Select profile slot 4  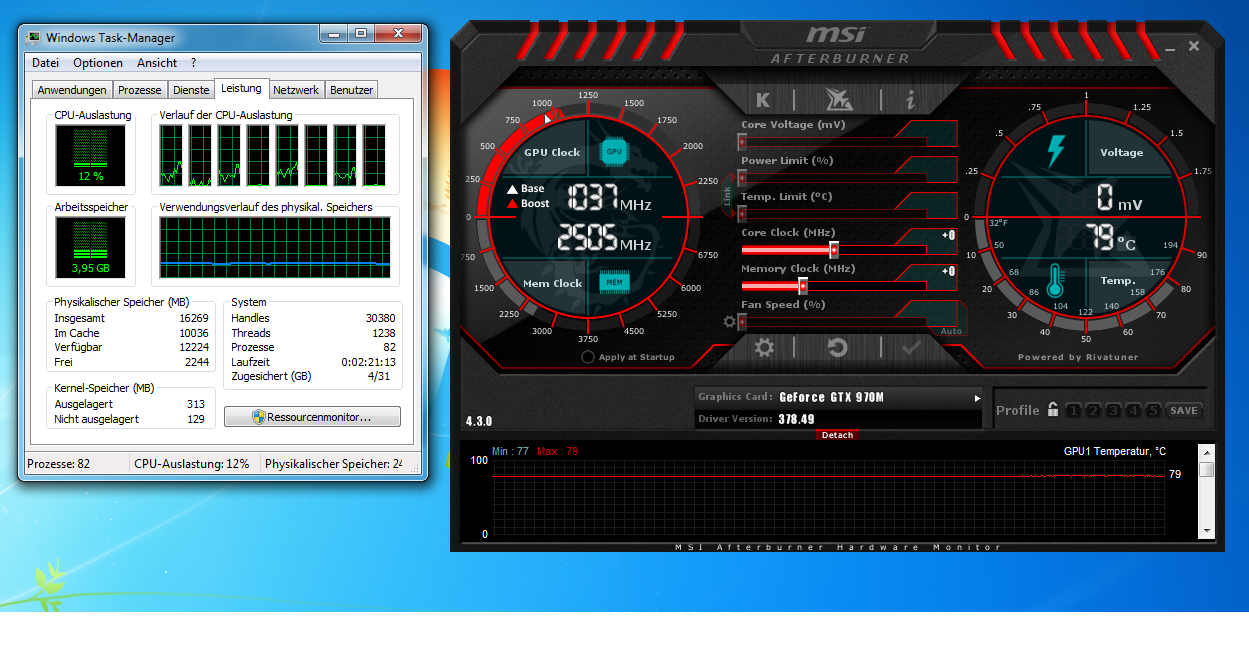click(x=1133, y=410)
